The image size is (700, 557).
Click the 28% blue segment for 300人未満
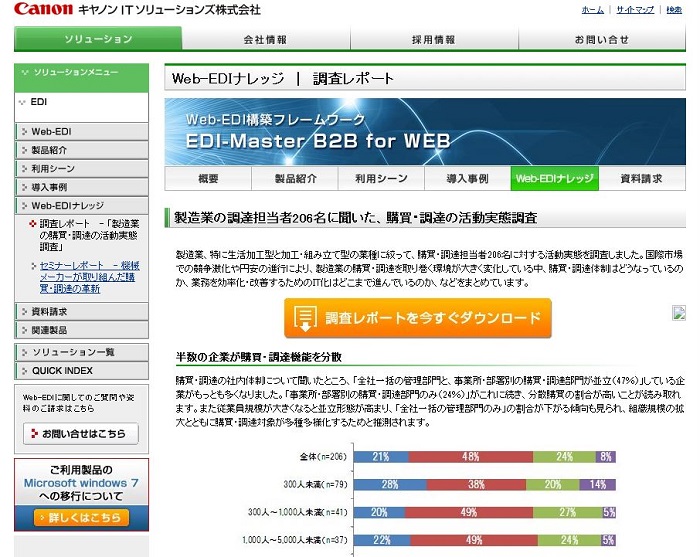[x=390, y=484]
